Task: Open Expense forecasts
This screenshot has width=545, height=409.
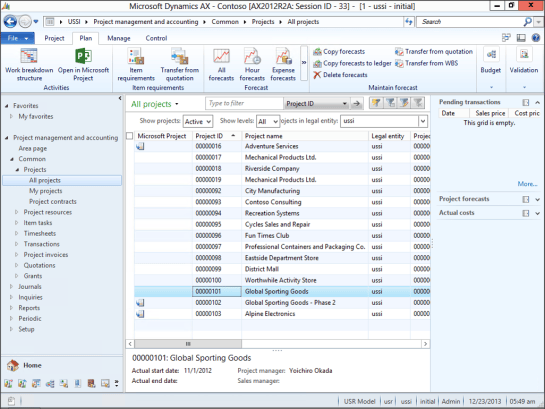Action: (283, 65)
